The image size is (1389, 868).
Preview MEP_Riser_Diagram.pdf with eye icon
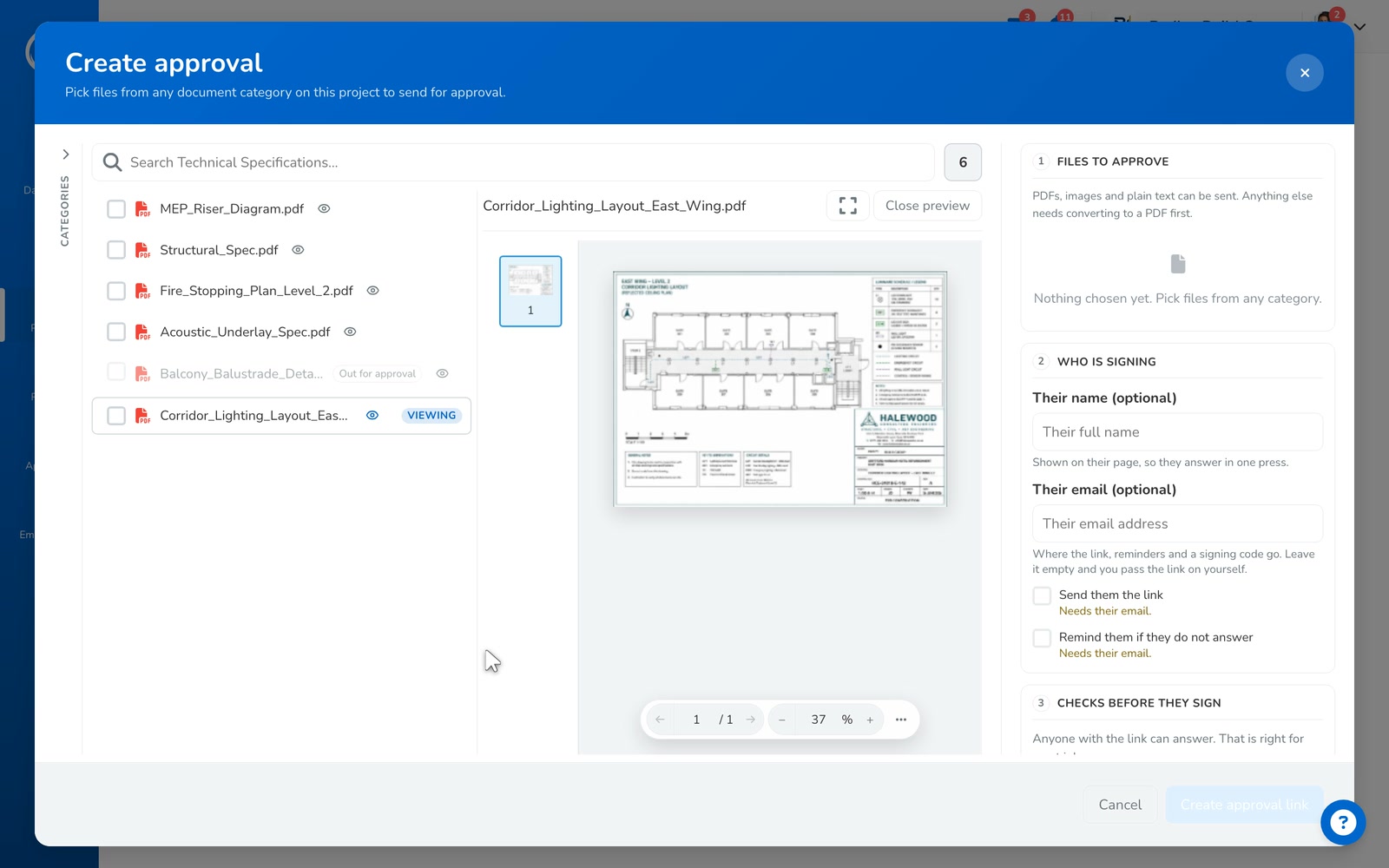click(x=324, y=208)
